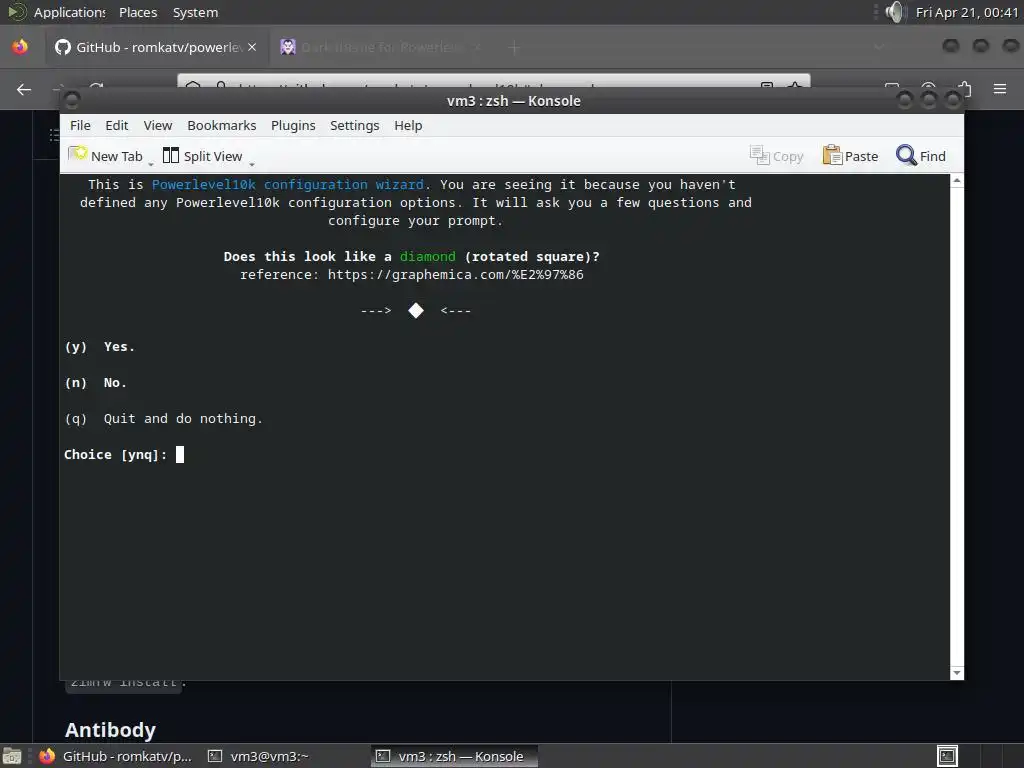Open Find with the magnifier icon
Viewport: 1024px width, 768px height.
(906, 155)
